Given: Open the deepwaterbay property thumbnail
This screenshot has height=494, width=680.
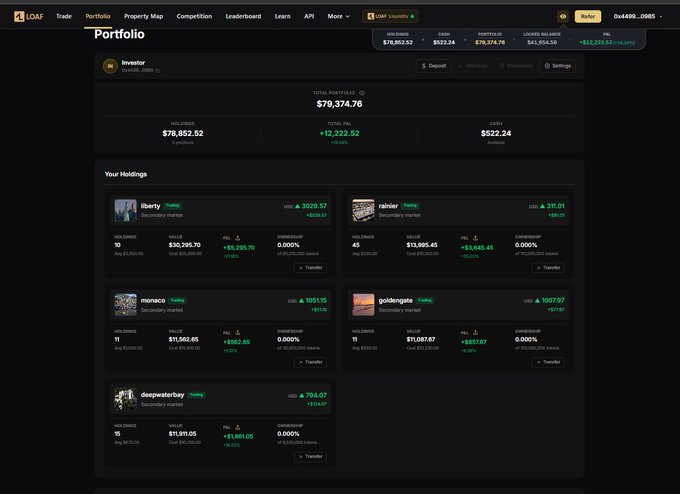Looking at the screenshot, I should pos(125,399).
